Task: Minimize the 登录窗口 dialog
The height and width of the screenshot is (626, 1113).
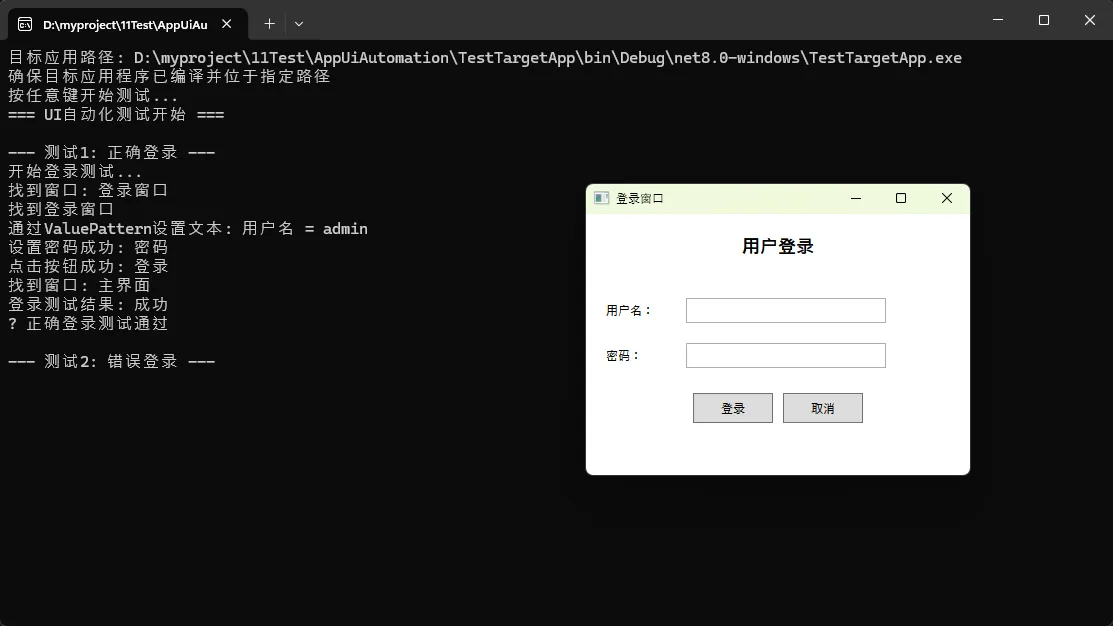Action: click(x=856, y=199)
